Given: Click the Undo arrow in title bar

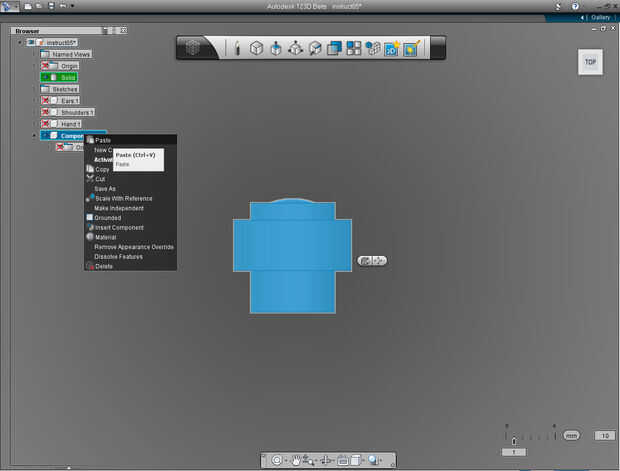Looking at the screenshot, I should [x=63, y=6].
